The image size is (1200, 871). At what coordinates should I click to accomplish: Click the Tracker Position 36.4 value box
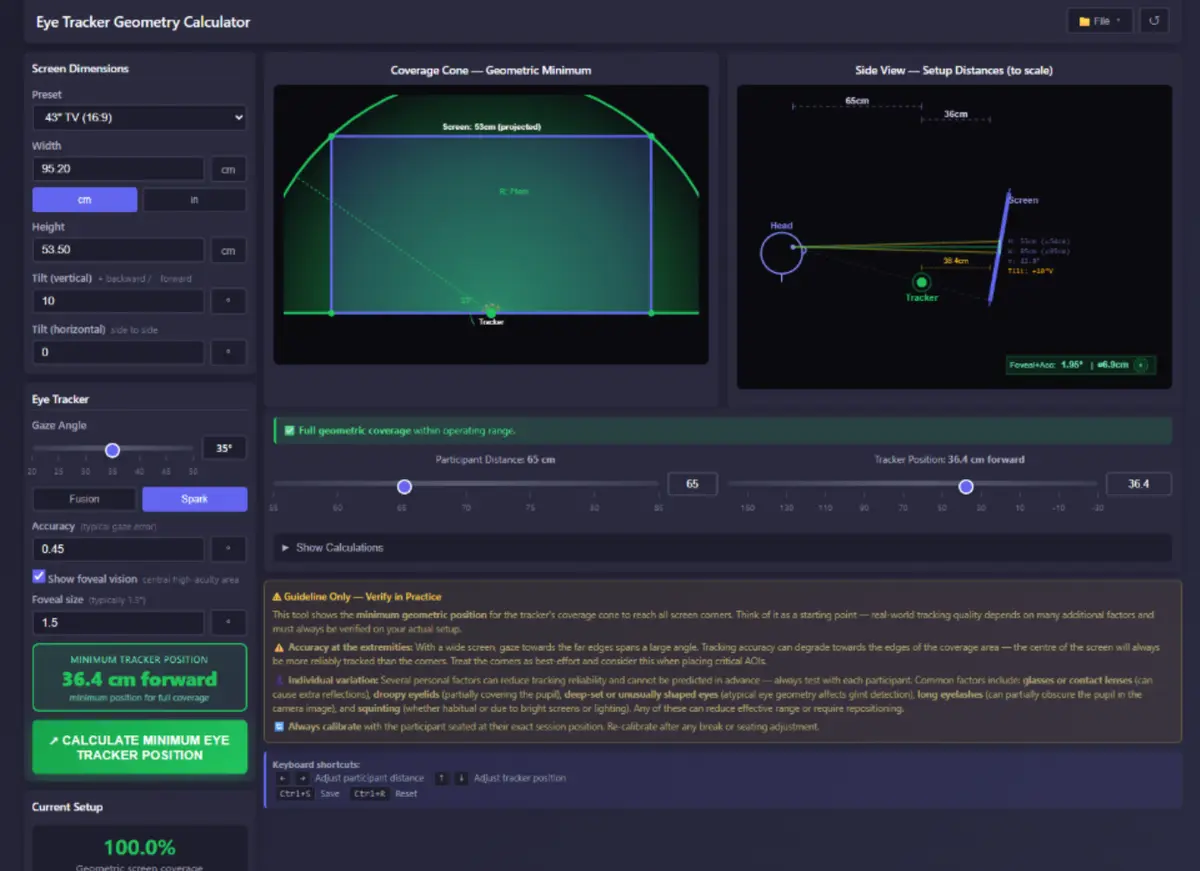tap(1138, 484)
